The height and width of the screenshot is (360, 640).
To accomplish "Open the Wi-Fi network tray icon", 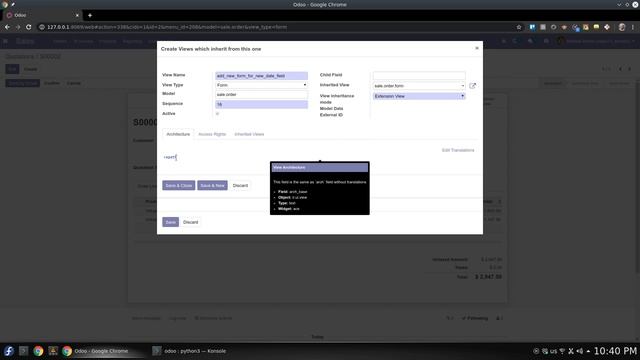I will [x=562, y=351].
